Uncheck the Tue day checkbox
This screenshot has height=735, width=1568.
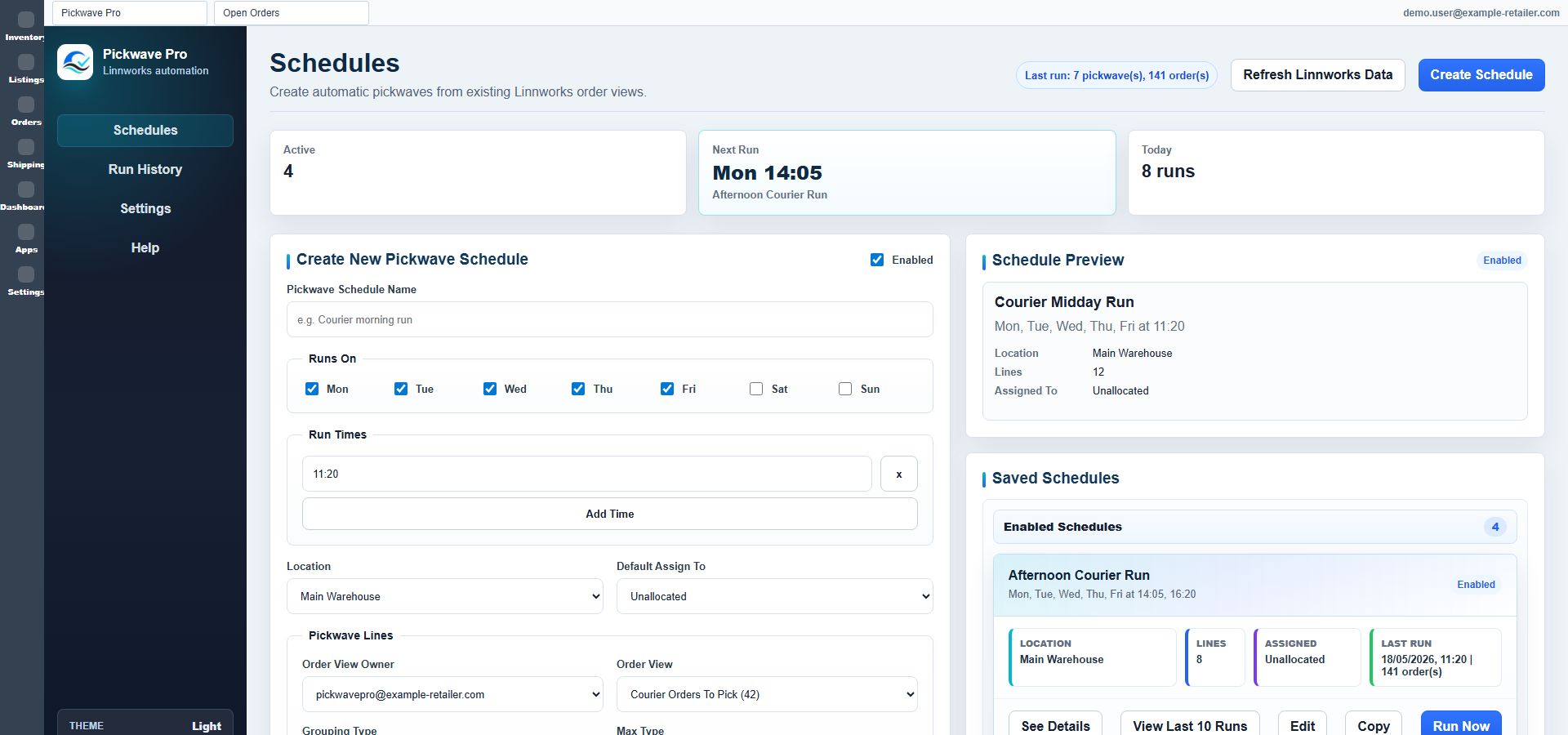click(x=401, y=389)
